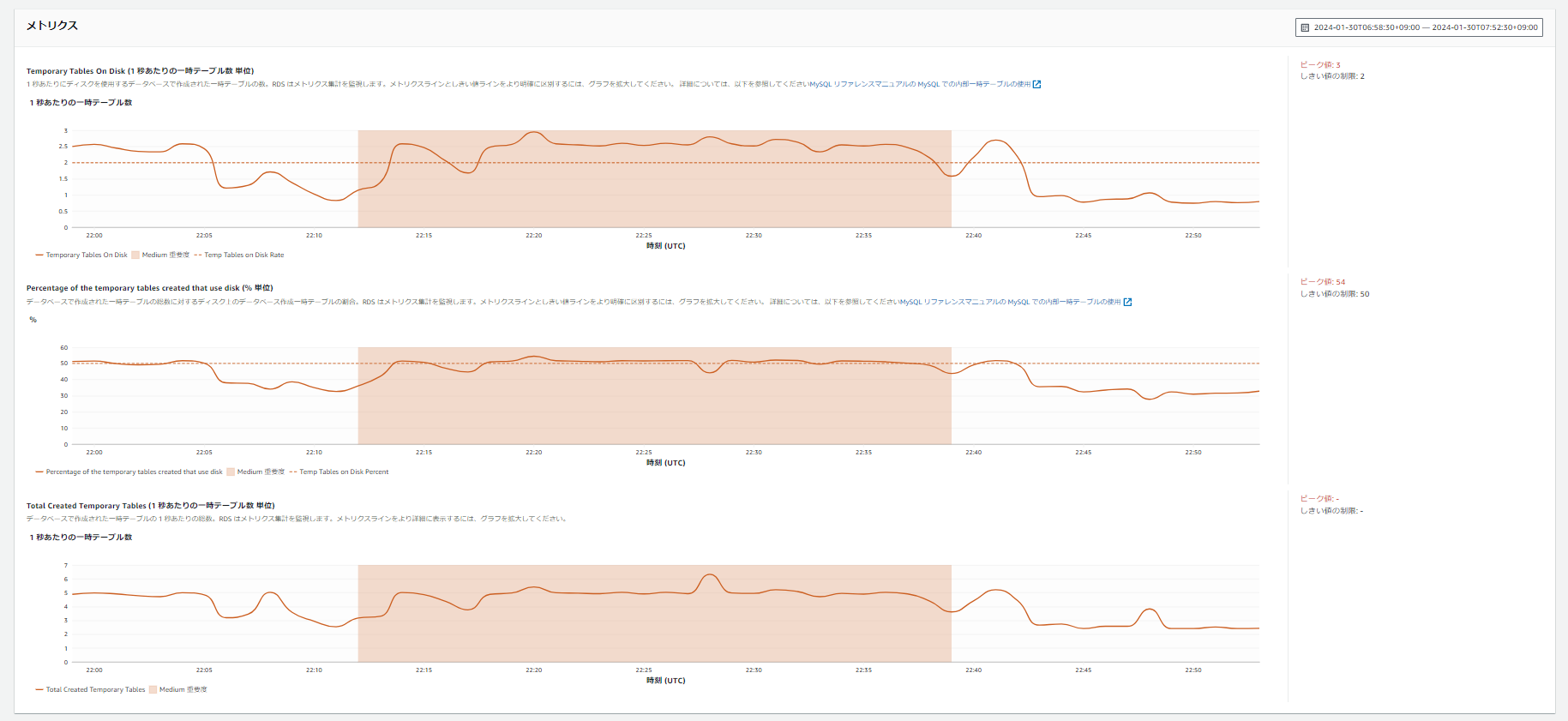Click the peak value 'ピーク値: 54' text
Screen dimensions: 1568x721
1323,282
